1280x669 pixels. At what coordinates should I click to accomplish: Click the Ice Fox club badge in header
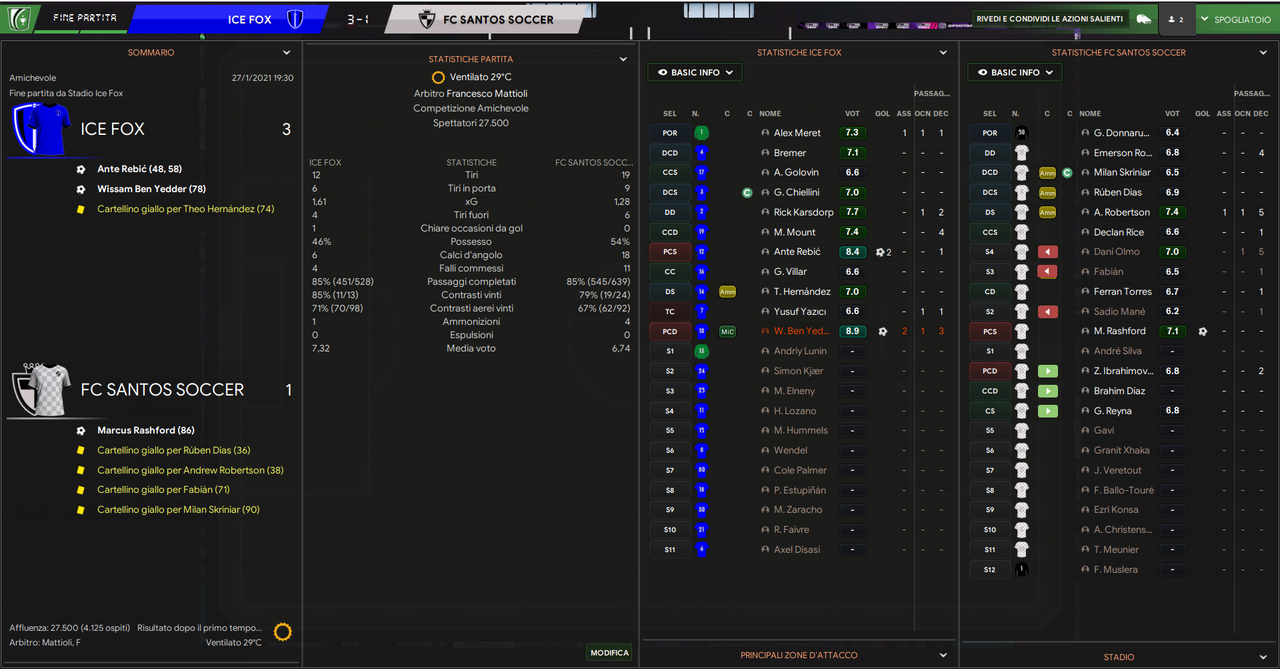pos(295,19)
